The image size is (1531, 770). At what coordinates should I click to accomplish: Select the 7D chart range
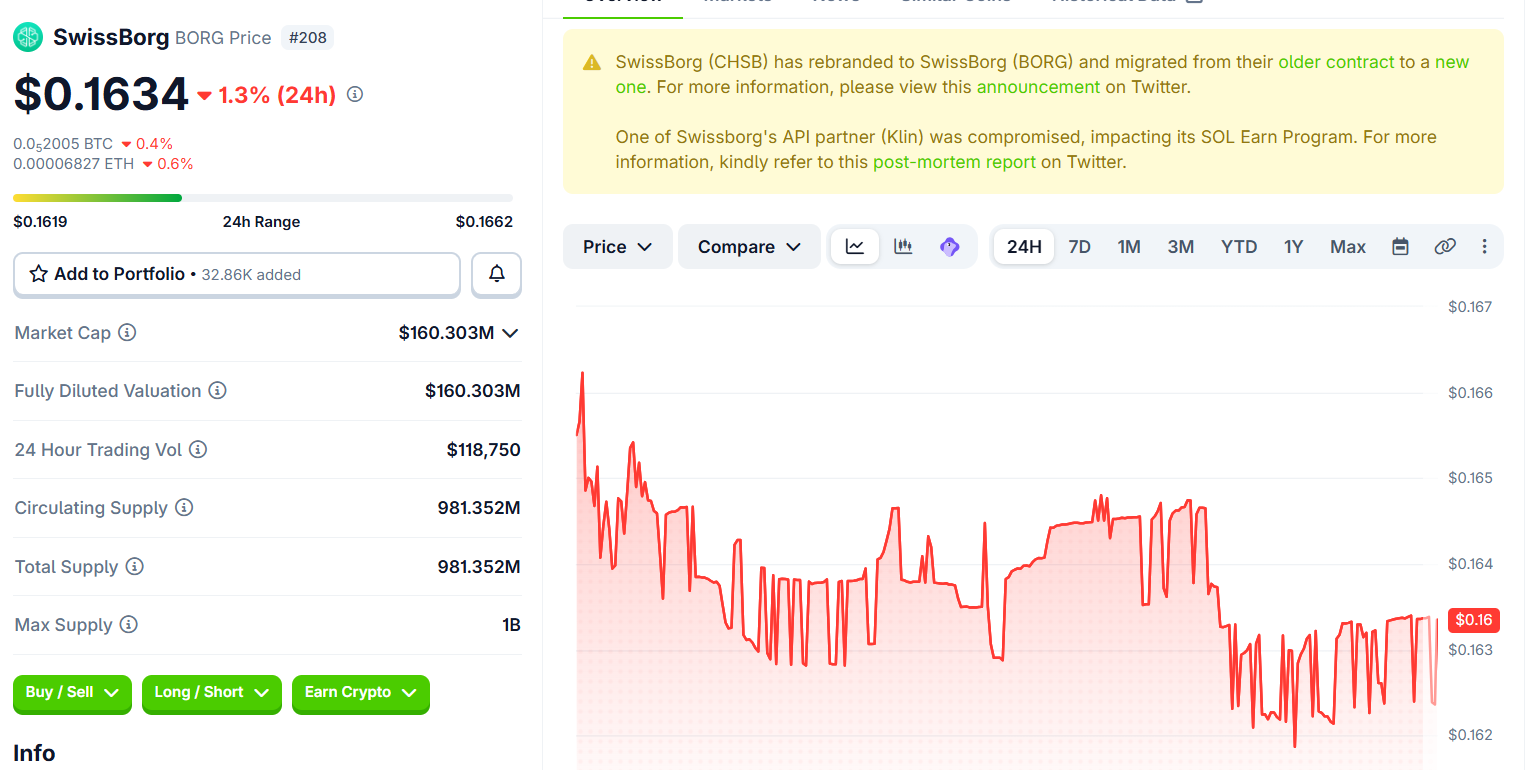[1080, 247]
